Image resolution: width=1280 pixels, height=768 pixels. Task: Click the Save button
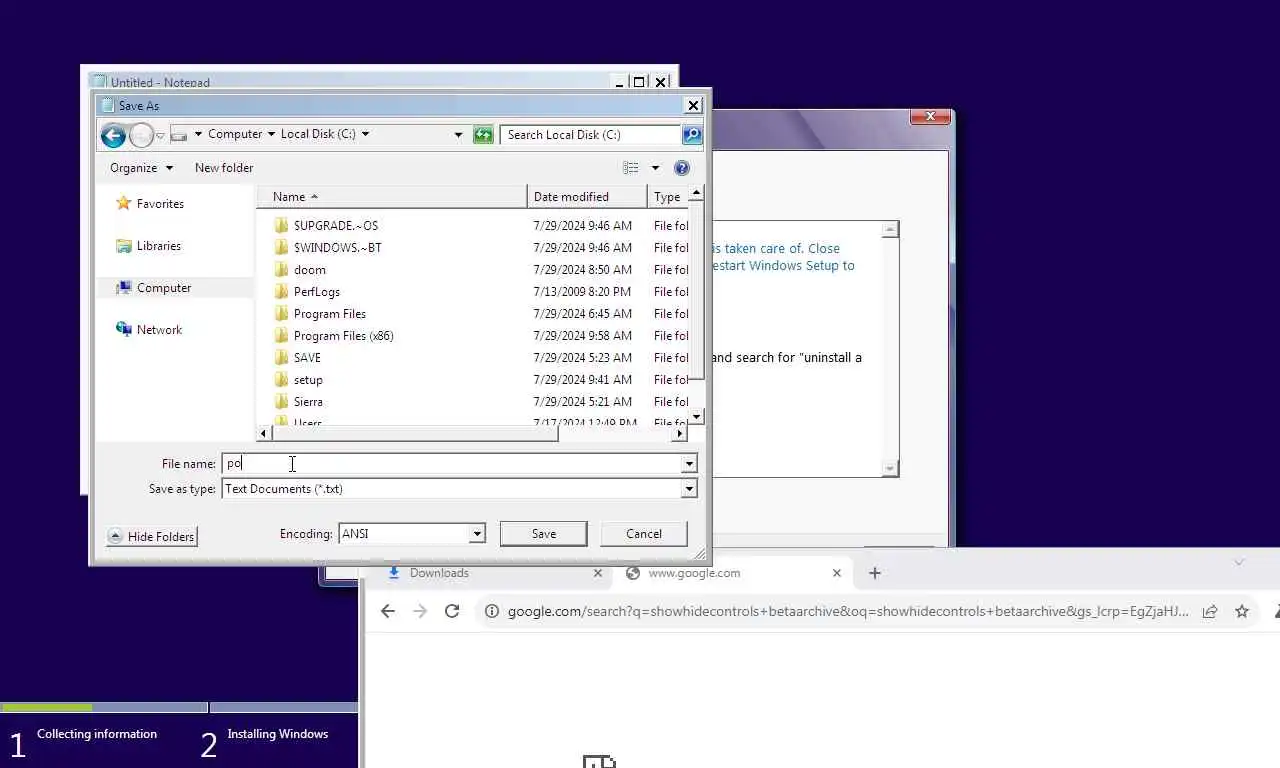pos(543,534)
